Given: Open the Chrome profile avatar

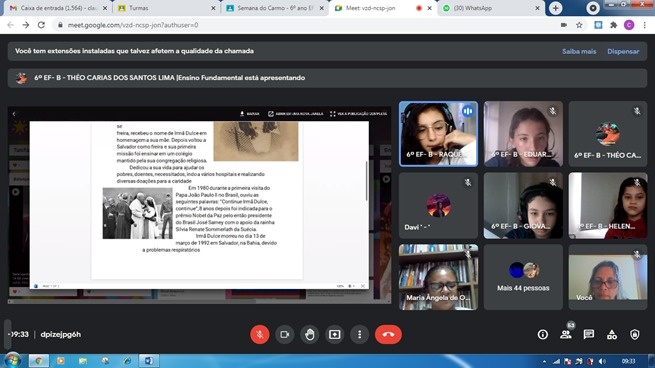Looking at the screenshot, I should tap(629, 25).
